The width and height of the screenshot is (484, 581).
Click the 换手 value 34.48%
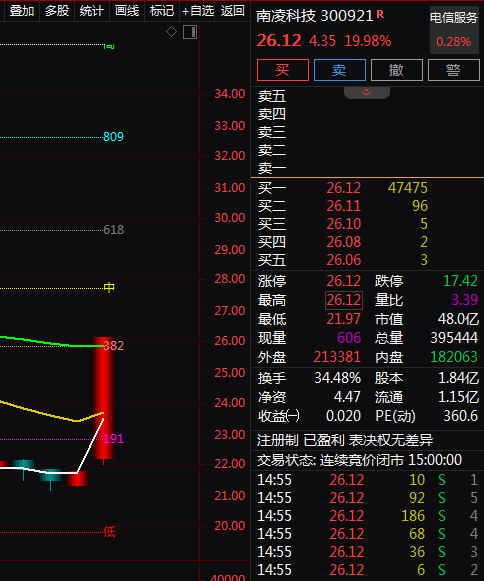pos(338,378)
